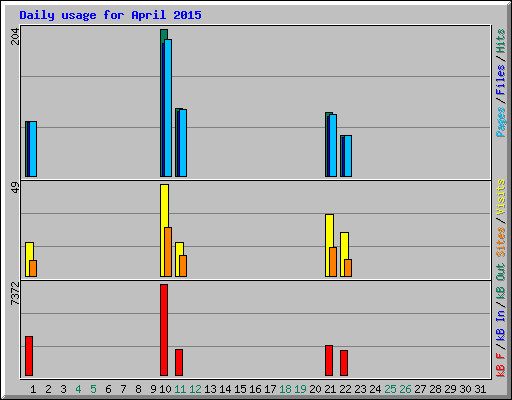Select the day 21 orange sites bar

pos(333,262)
